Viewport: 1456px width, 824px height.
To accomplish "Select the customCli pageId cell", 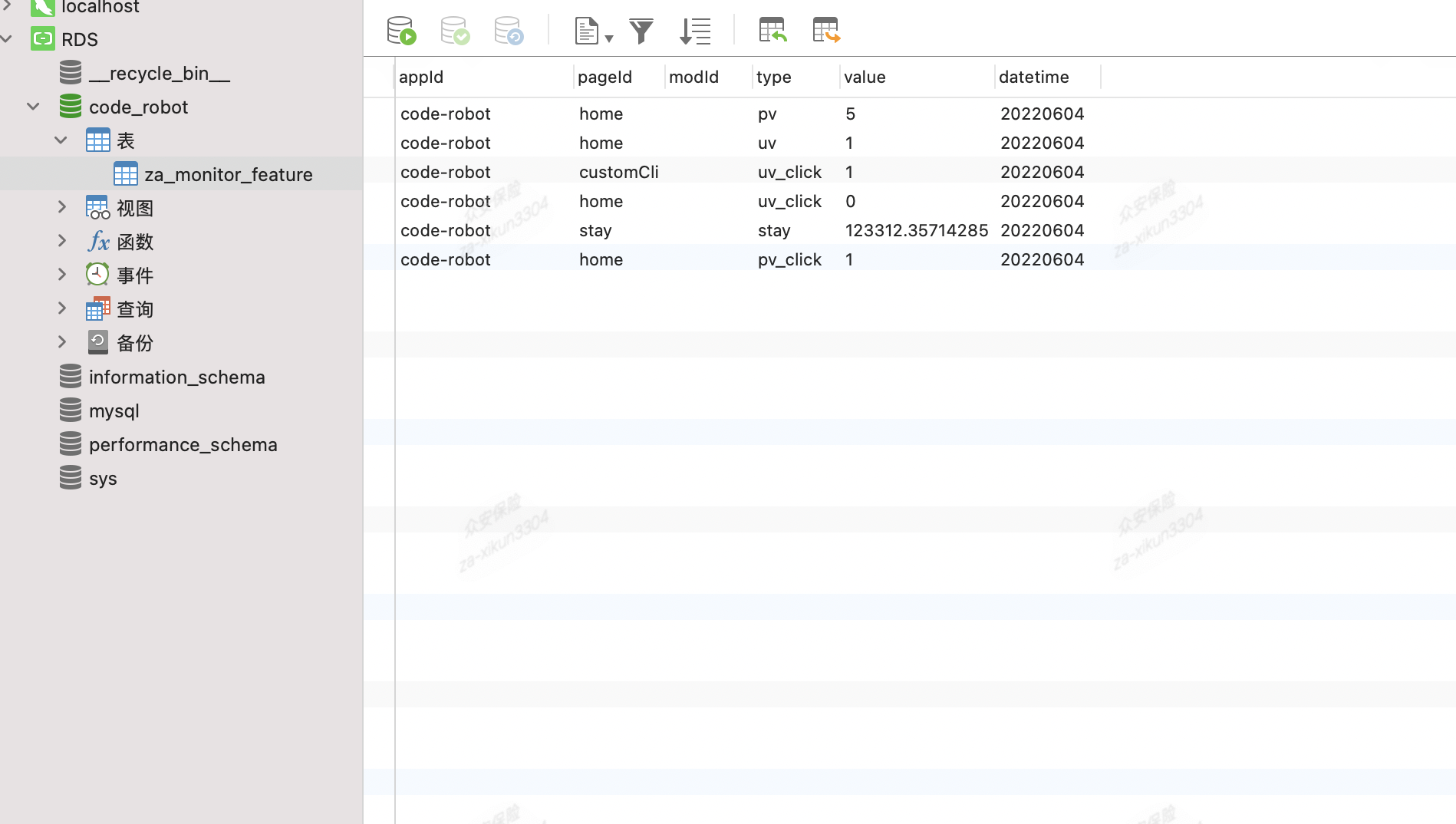I will [619, 172].
